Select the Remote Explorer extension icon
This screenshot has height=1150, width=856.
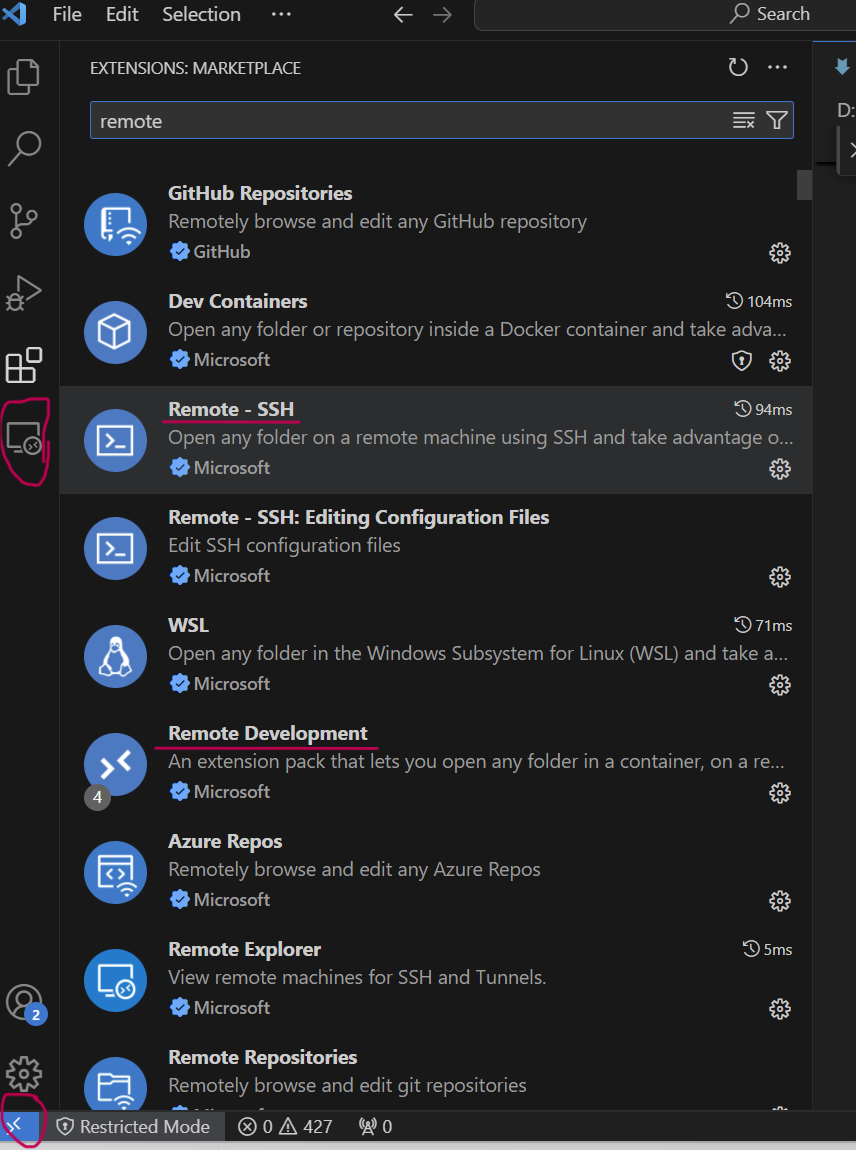115,981
